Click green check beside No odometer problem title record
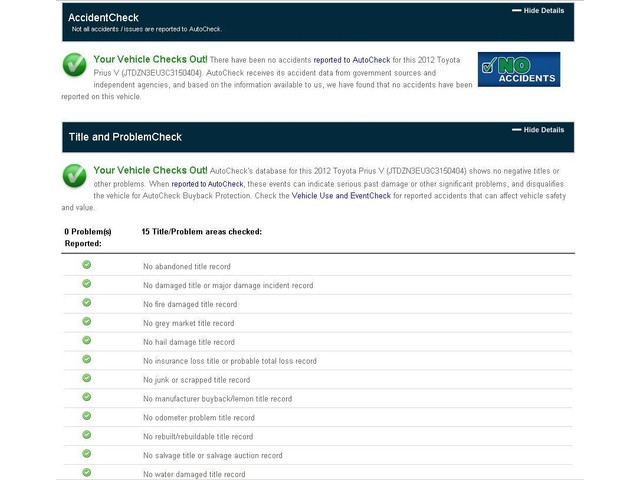This screenshot has width=640, height=480. click(x=87, y=416)
